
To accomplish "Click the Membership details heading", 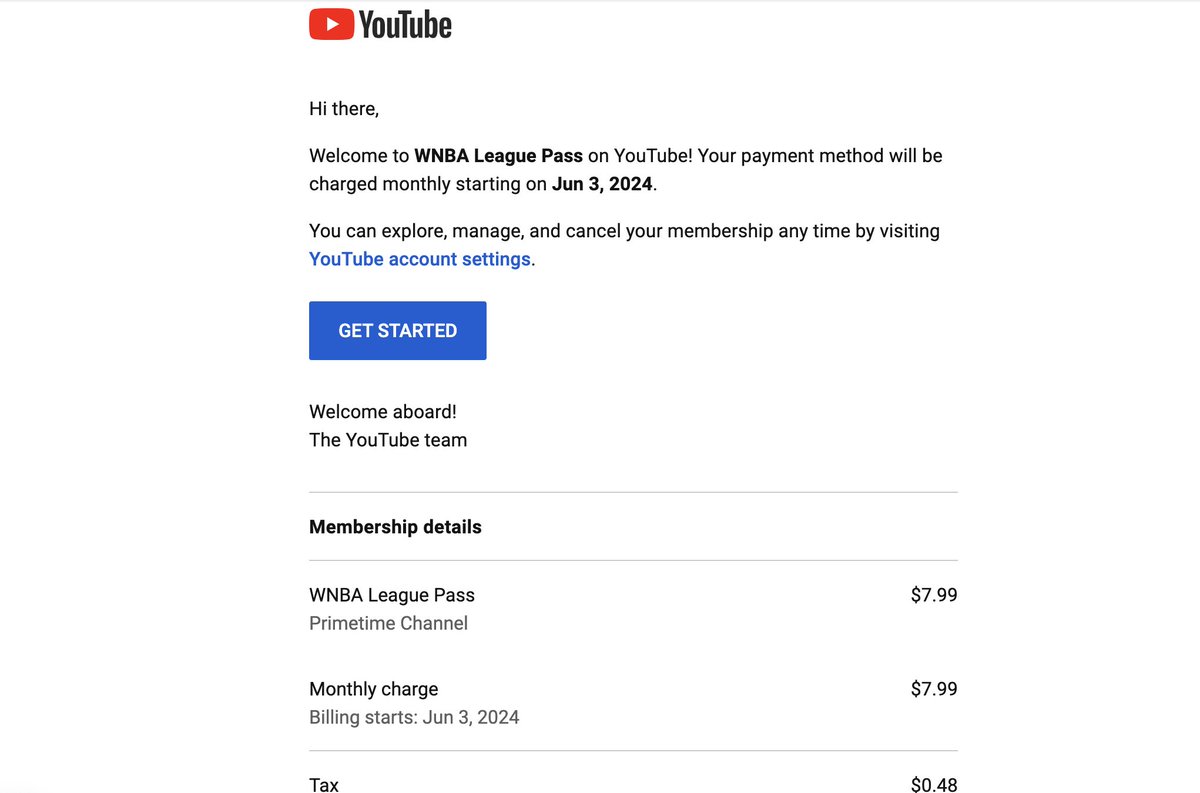I will (x=395, y=527).
